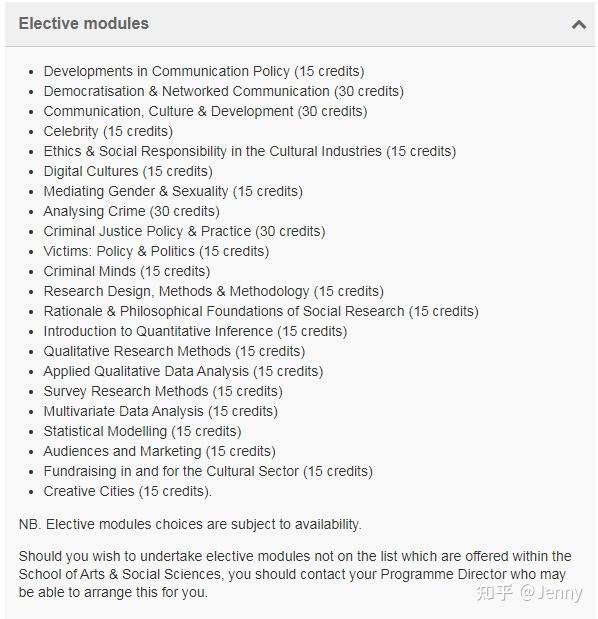Viewport: 598px width, 619px height.
Task: Select Criminal Minds list item
Action: 127,272
